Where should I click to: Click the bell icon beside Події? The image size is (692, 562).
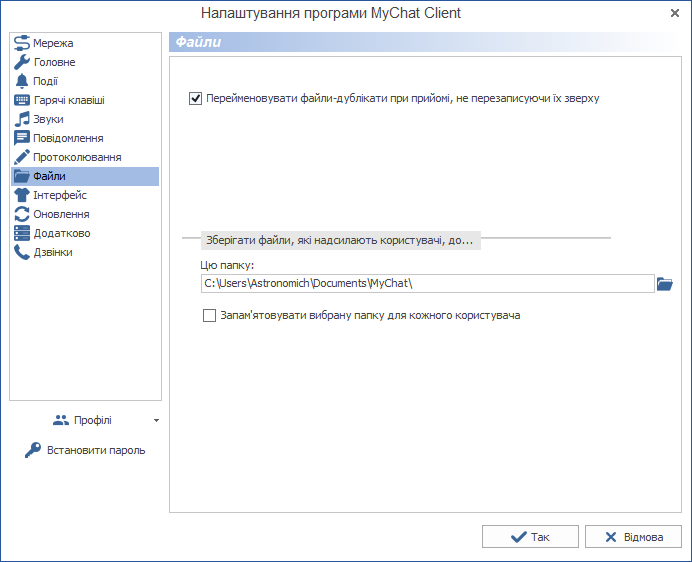[22, 81]
